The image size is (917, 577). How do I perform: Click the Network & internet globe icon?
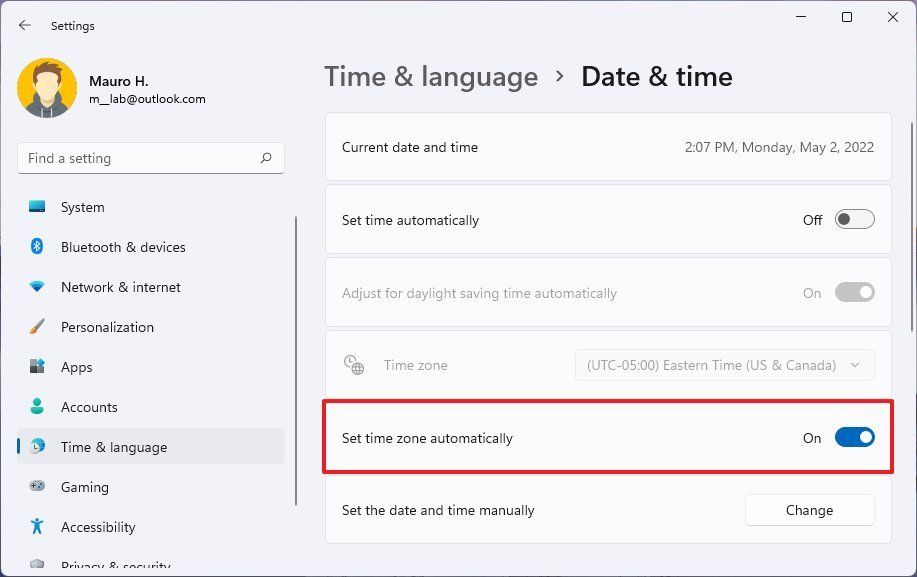coord(37,287)
